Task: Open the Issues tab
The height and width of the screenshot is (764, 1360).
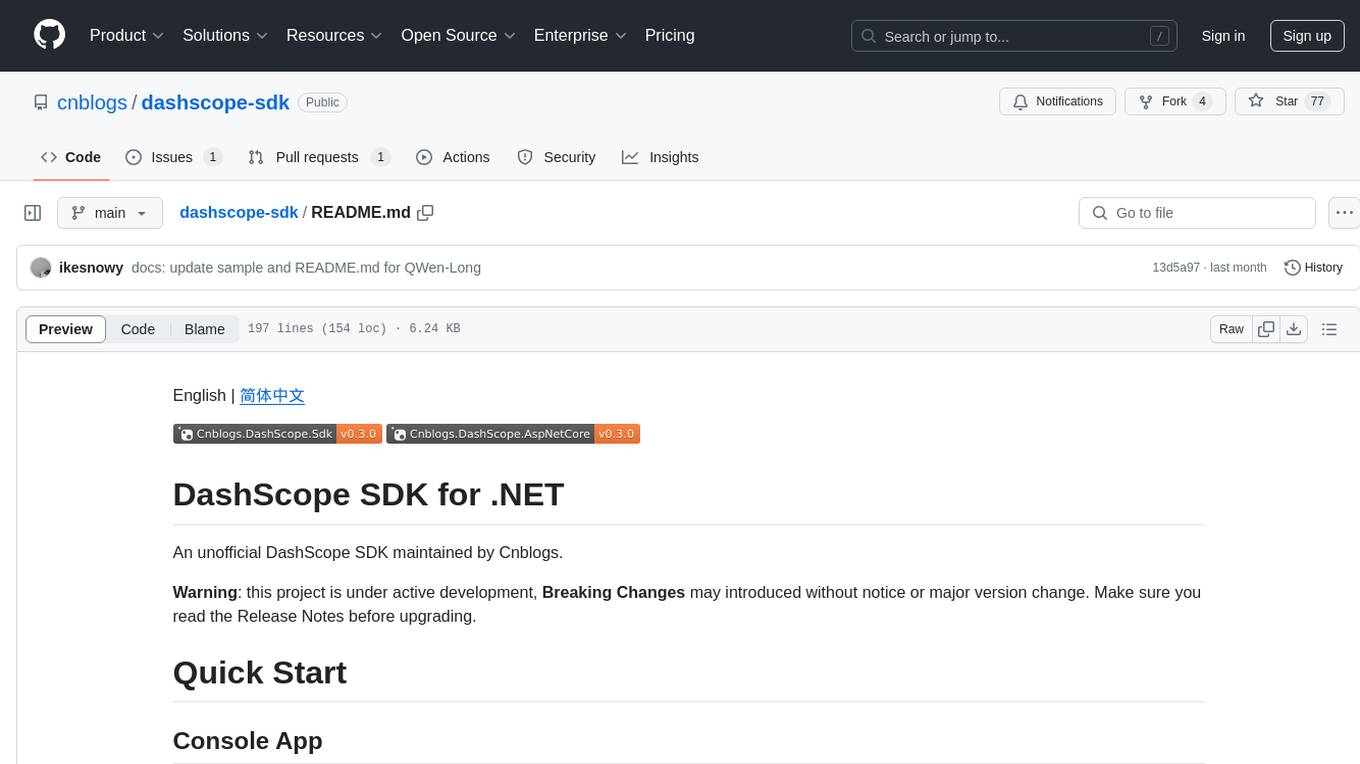Action: click(173, 157)
